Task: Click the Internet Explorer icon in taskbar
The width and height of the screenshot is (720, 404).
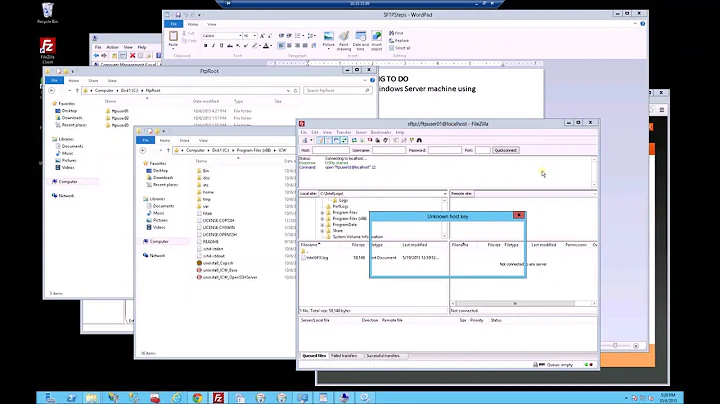Action: (177, 398)
